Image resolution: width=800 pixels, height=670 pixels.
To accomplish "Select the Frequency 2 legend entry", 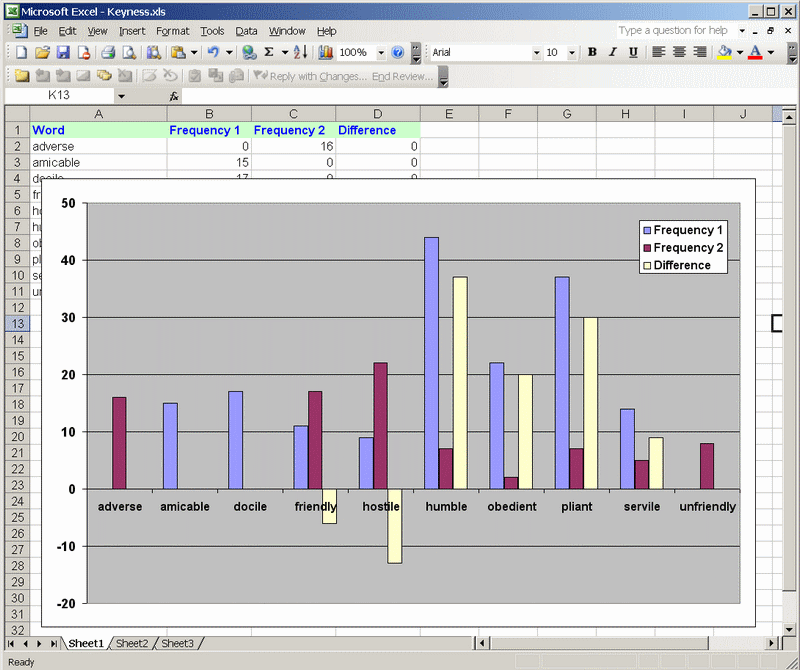I will pyautogui.click(x=688, y=248).
